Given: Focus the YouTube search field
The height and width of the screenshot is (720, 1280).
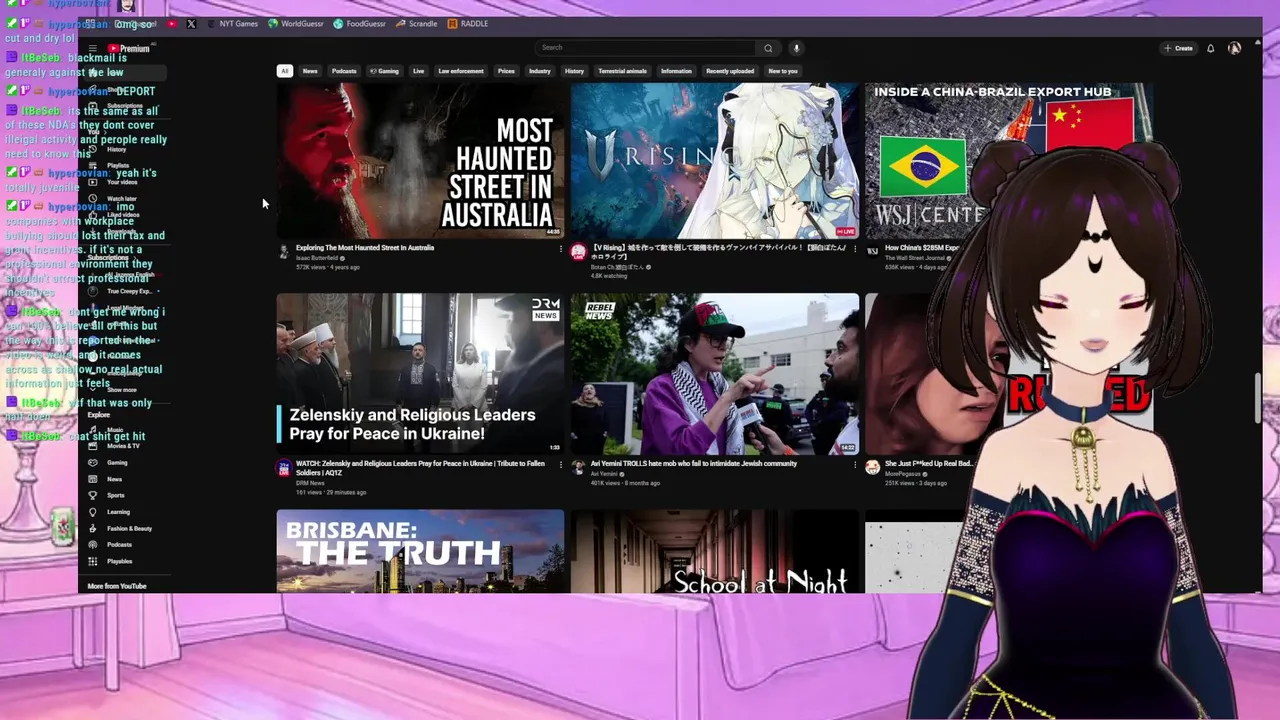Looking at the screenshot, I should [x=647, y=48].
